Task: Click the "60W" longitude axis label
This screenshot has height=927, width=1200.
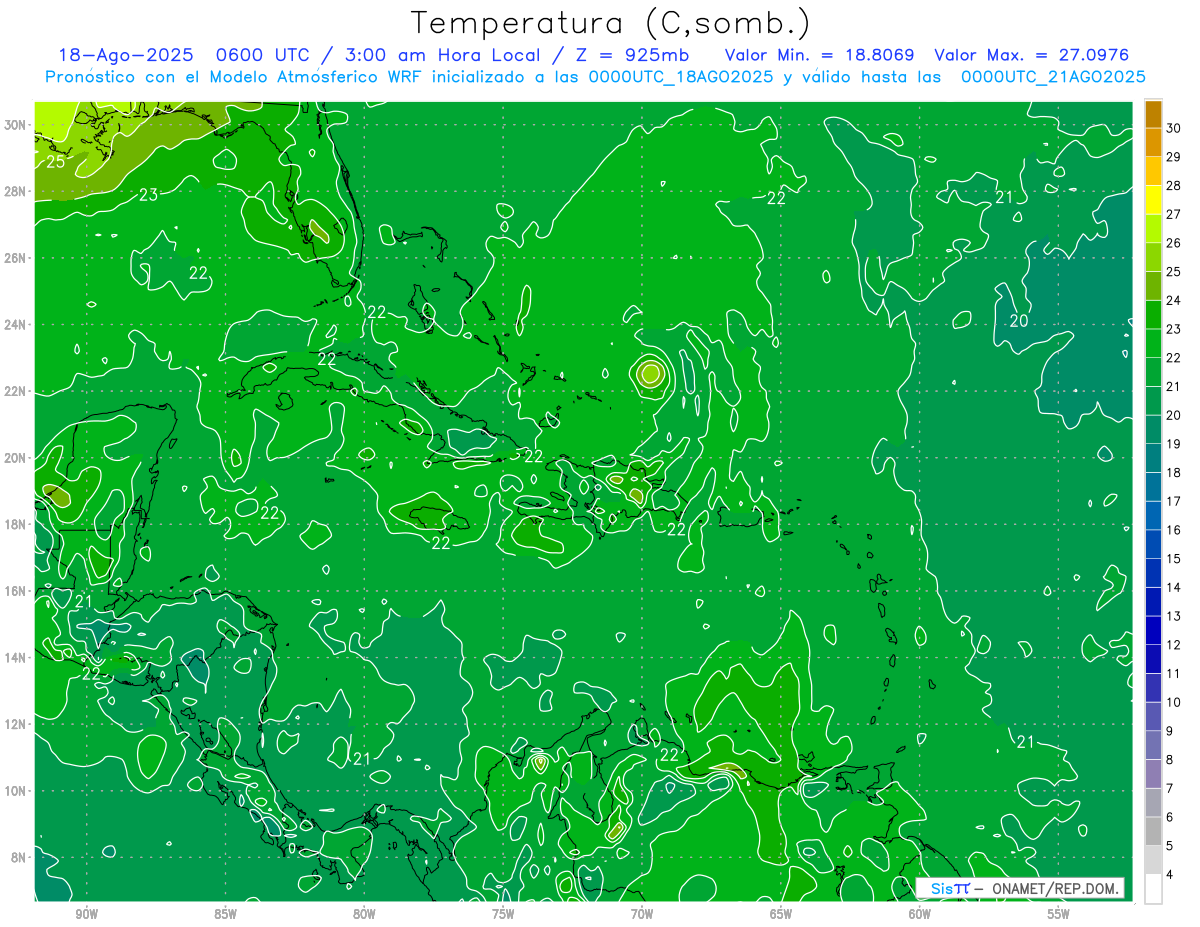Action: tap(920, 914)
